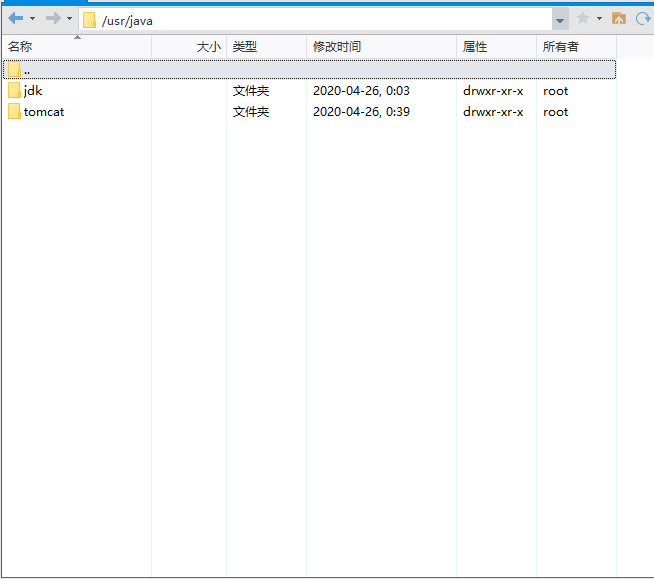Click the tomcat row 文件夹 type cell
Screen dimensions: 654x579
[x=251, y=112]
